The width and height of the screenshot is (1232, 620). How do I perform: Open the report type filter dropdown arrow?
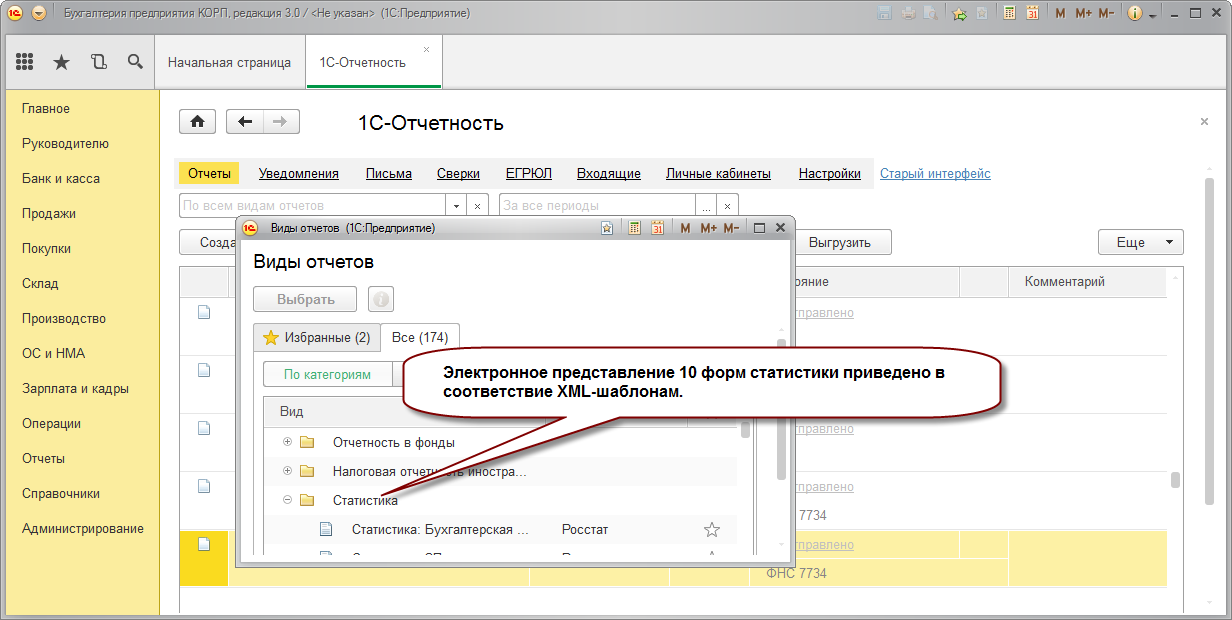point(457,205)
